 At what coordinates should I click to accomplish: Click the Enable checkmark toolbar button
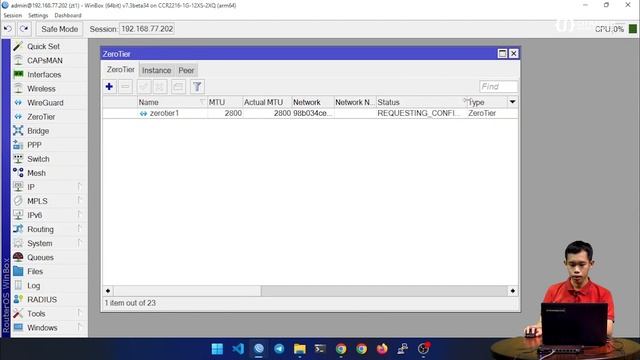click(x=144, y=87)
